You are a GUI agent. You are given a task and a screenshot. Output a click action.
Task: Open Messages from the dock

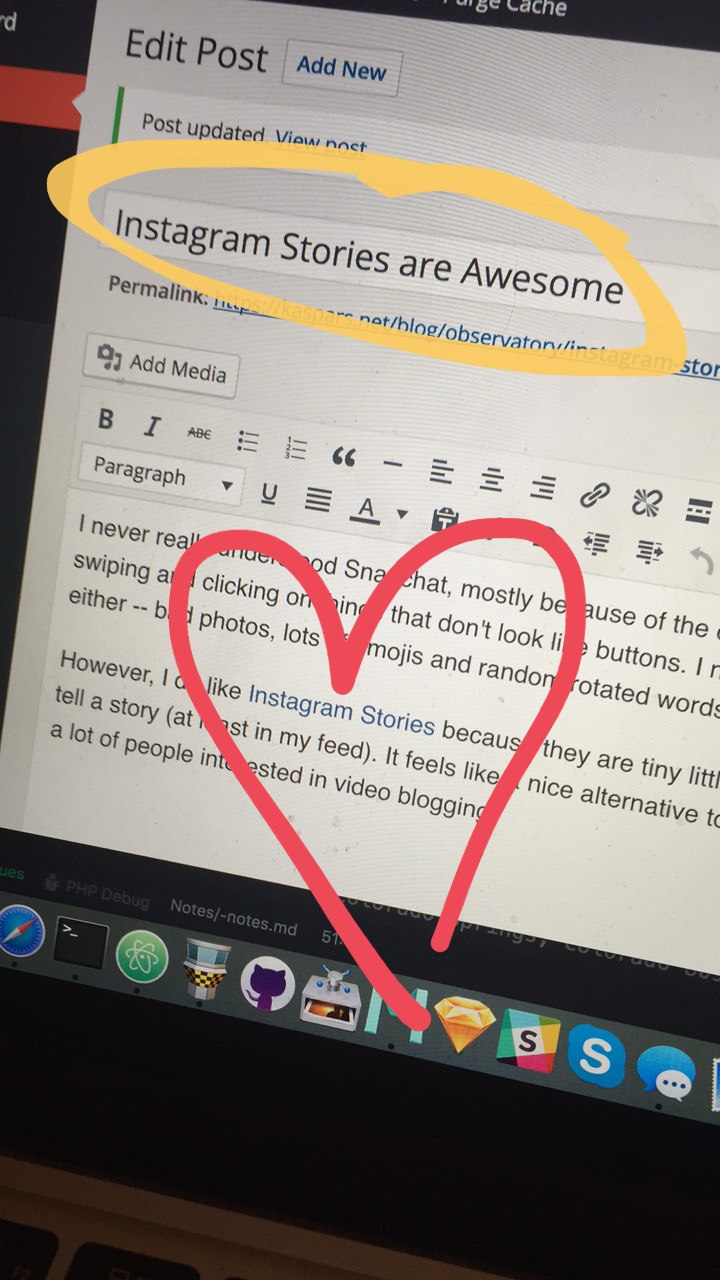coord(667,1072)
